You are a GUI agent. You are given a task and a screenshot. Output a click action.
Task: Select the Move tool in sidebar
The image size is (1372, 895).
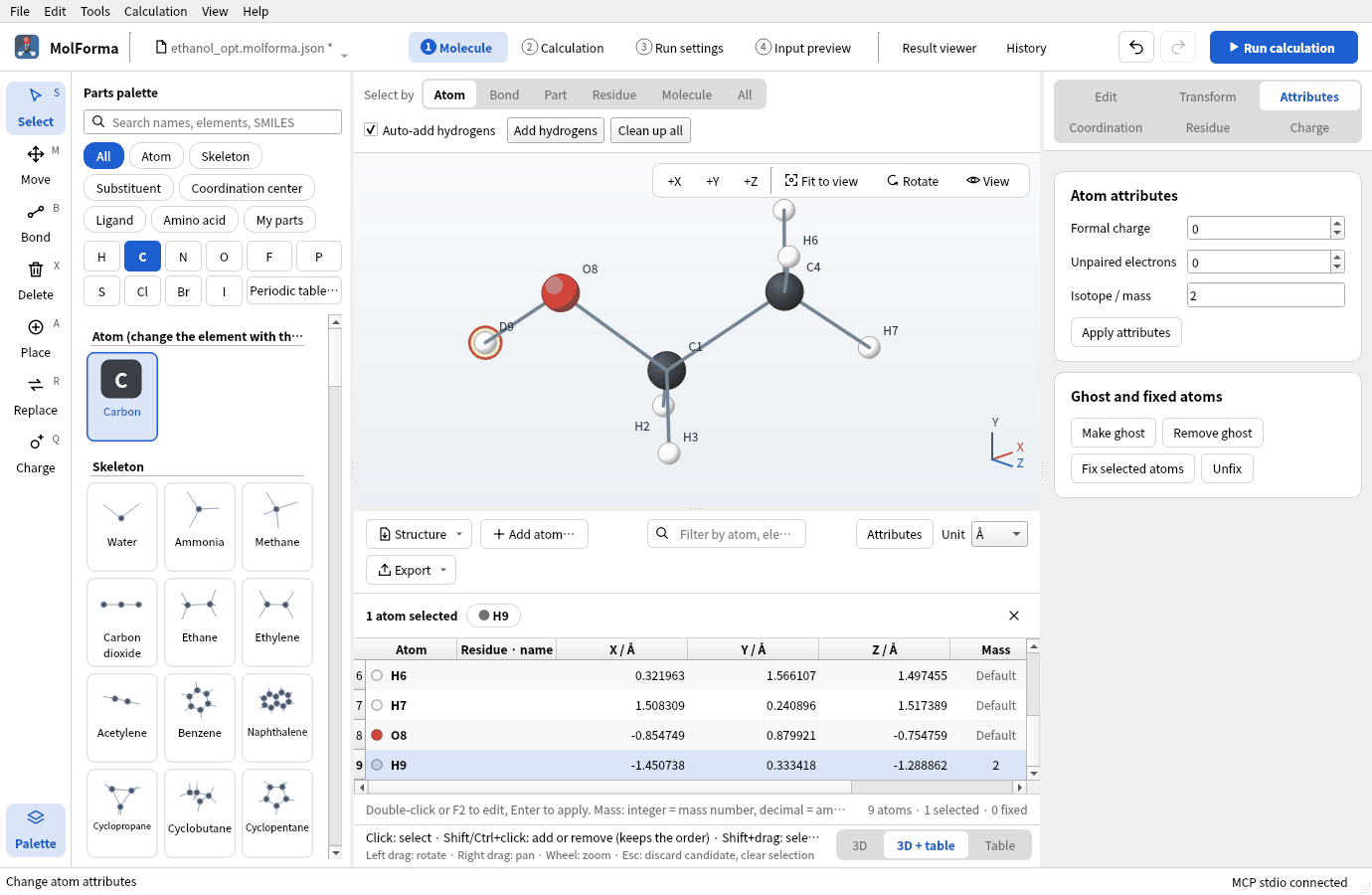click(36, 165)
